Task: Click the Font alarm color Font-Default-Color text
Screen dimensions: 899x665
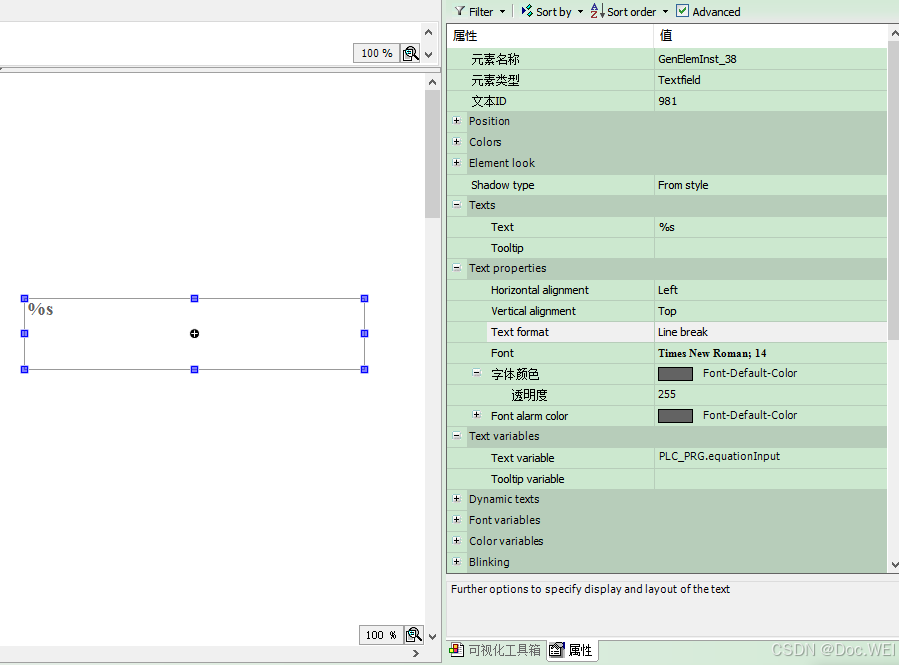Action: pyautogui.click(x=750, y=415)
